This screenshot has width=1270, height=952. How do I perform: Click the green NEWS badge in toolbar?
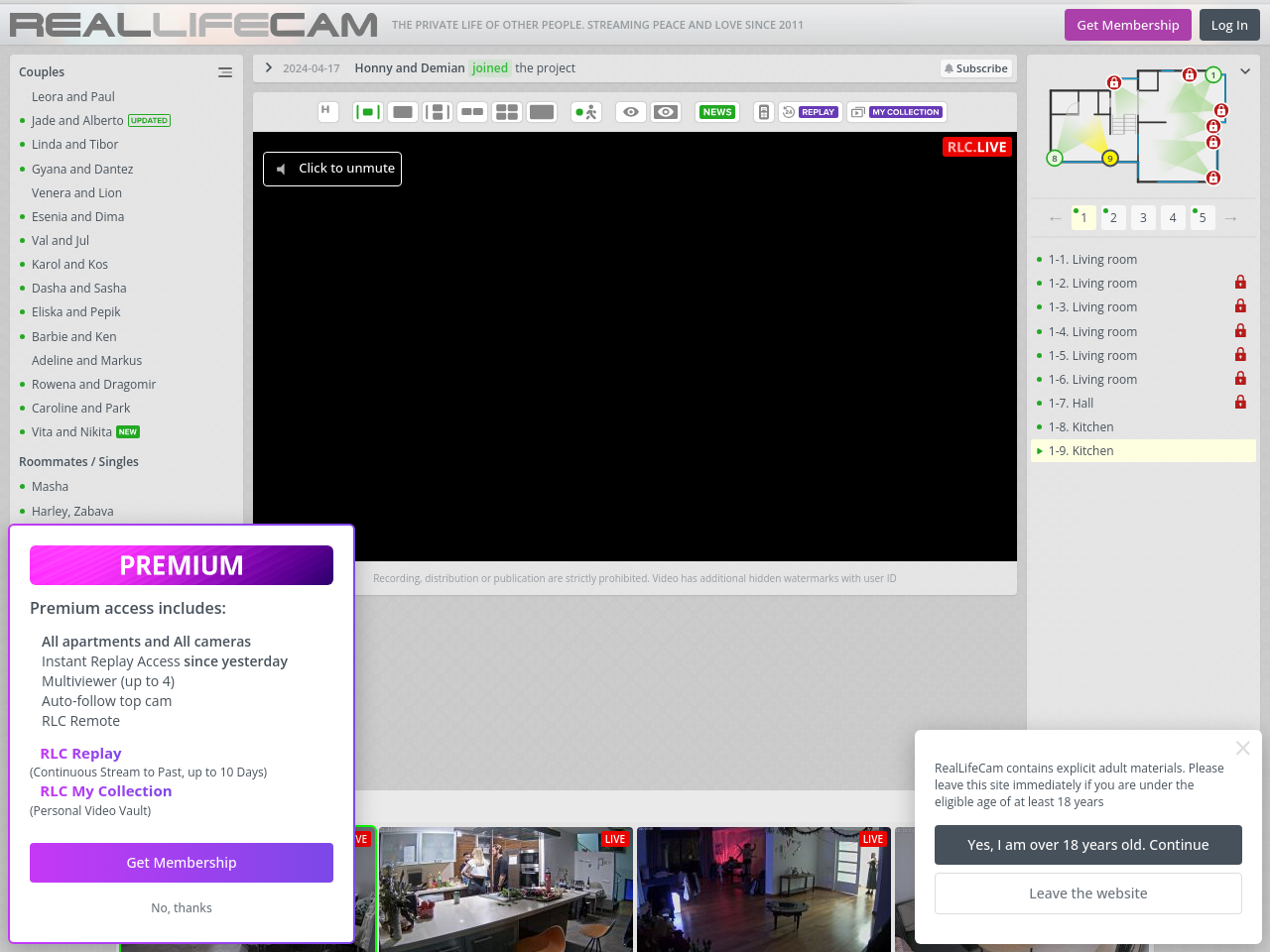[716, 112]
